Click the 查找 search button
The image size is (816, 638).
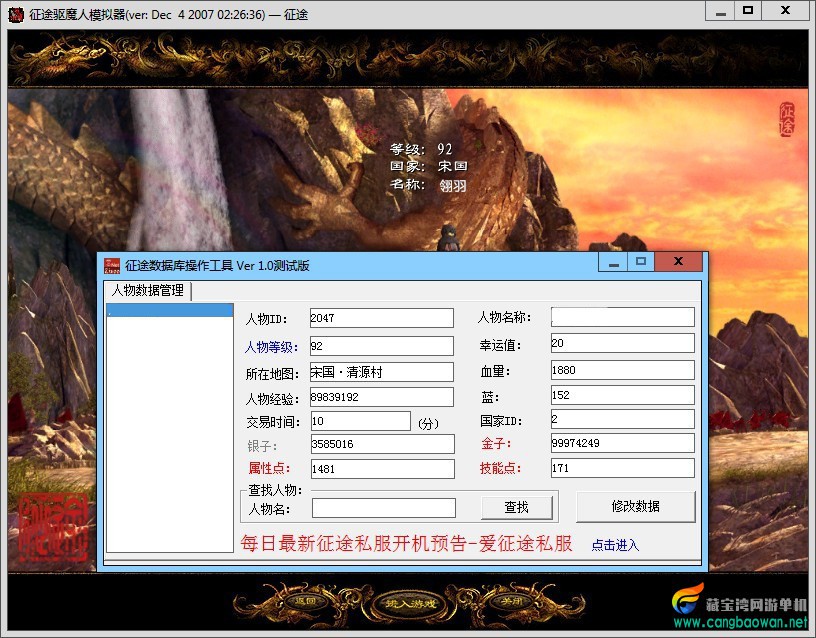[517, 507]
